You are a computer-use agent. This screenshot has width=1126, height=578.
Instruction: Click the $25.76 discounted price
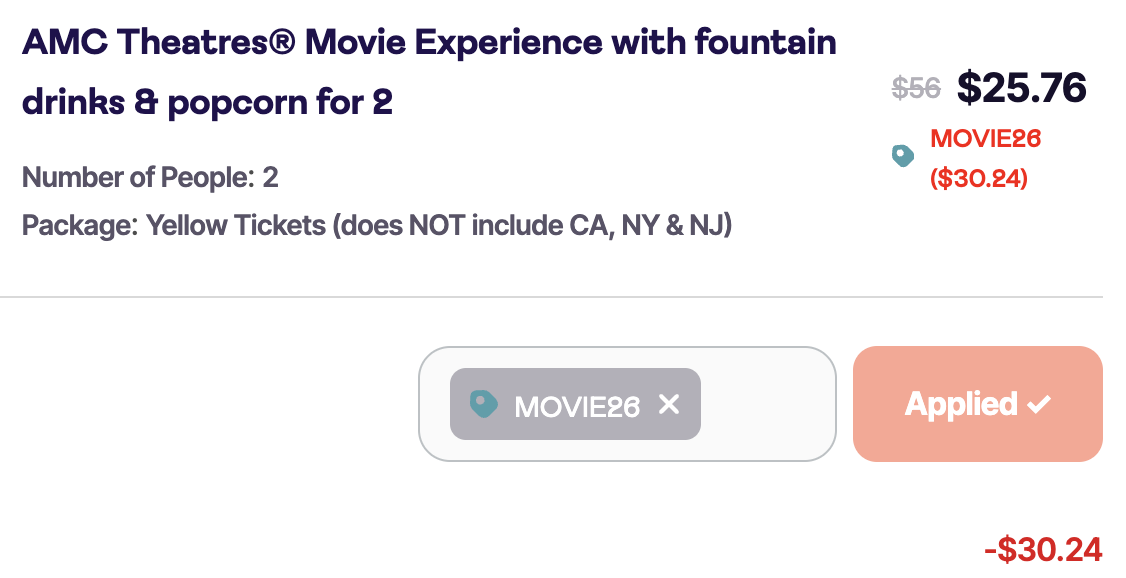click(1021, 88)
